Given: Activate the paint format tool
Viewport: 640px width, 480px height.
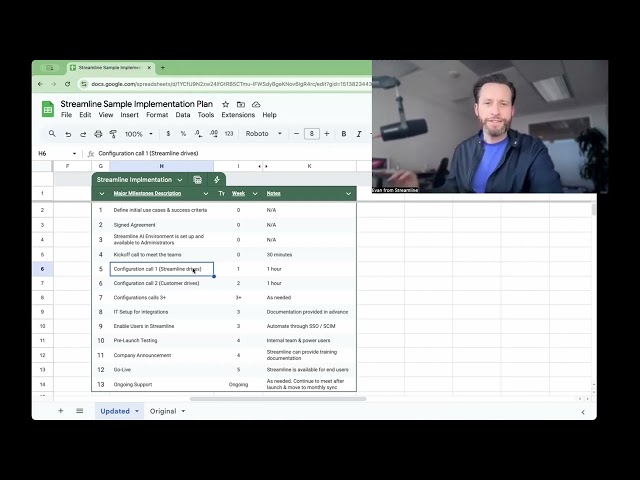Looking at the screenshot, I should coord(113,134).
